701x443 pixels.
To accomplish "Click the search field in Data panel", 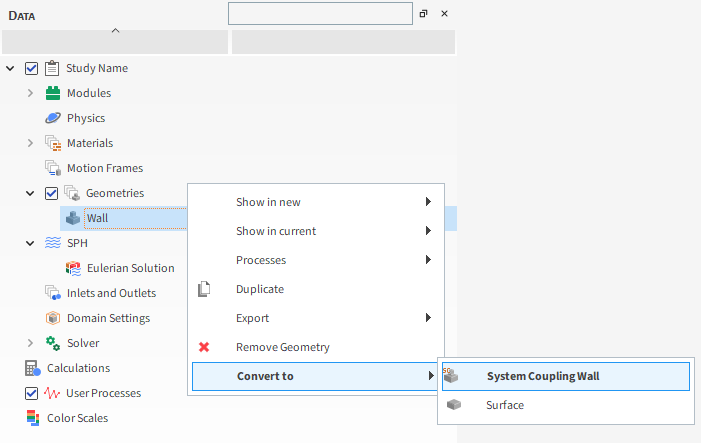I will click(320, 13).
